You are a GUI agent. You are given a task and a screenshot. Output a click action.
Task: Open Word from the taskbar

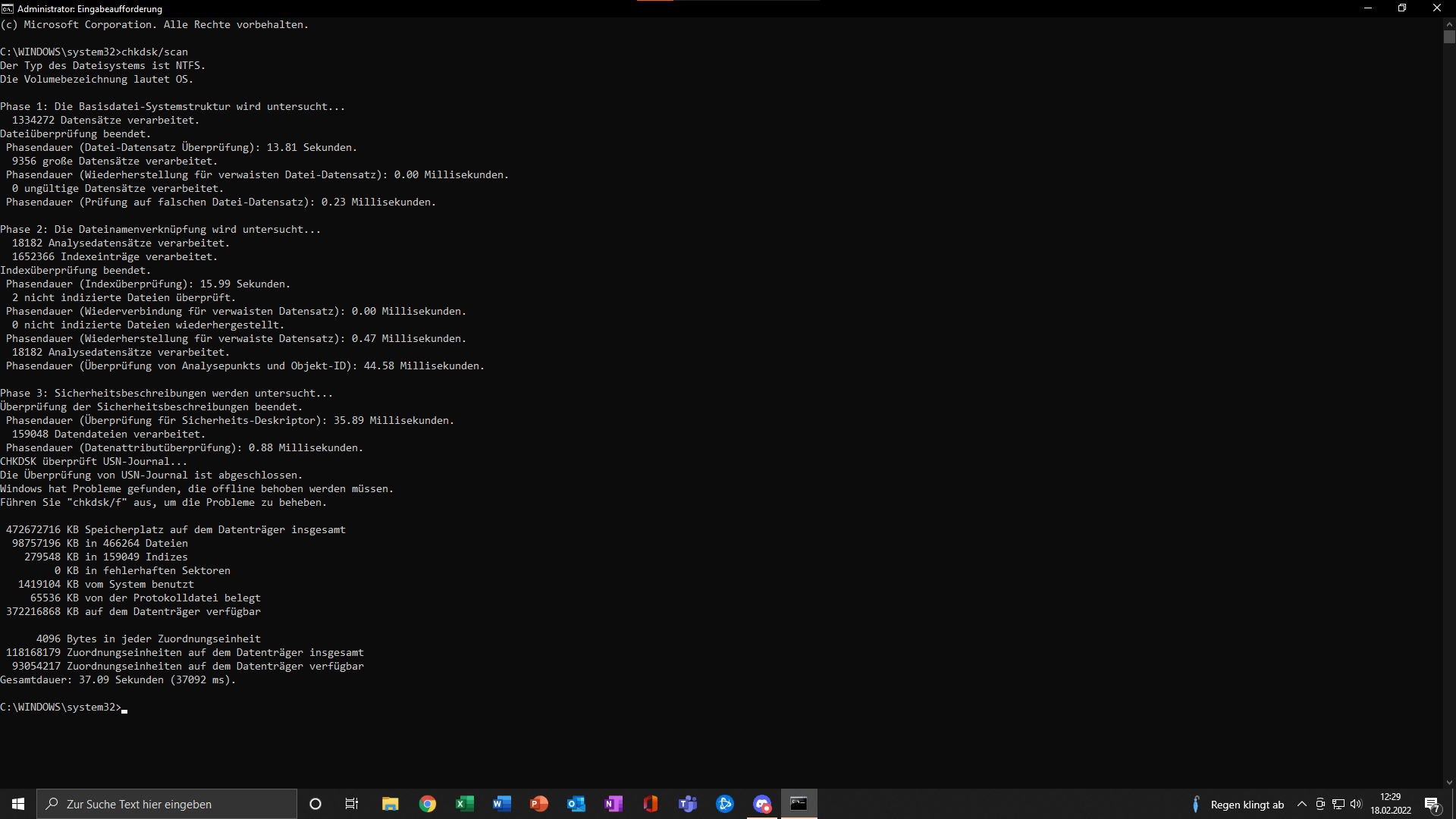coord(502,804)
